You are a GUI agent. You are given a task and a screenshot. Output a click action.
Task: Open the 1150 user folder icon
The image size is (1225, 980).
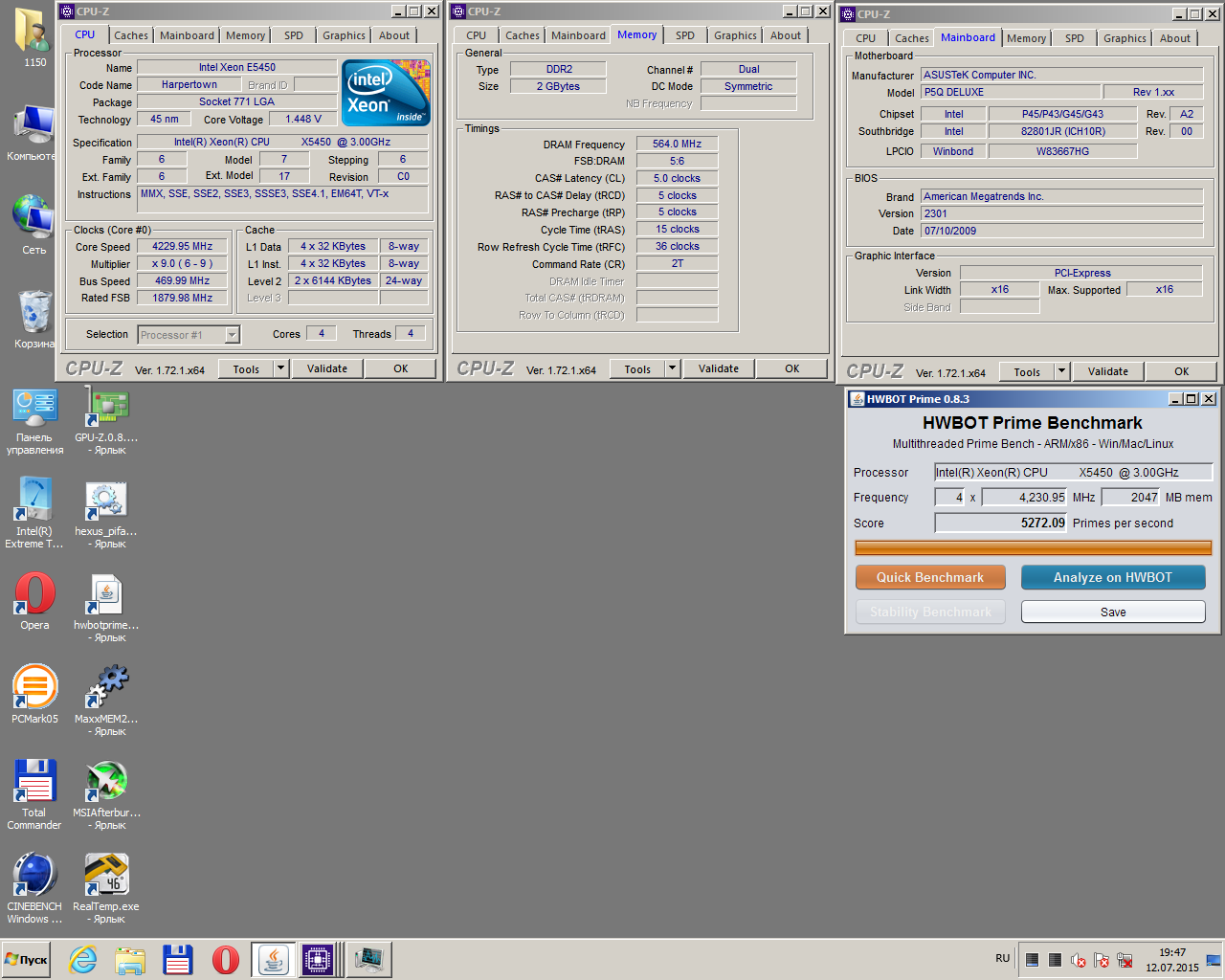click(x=34, y=38)
